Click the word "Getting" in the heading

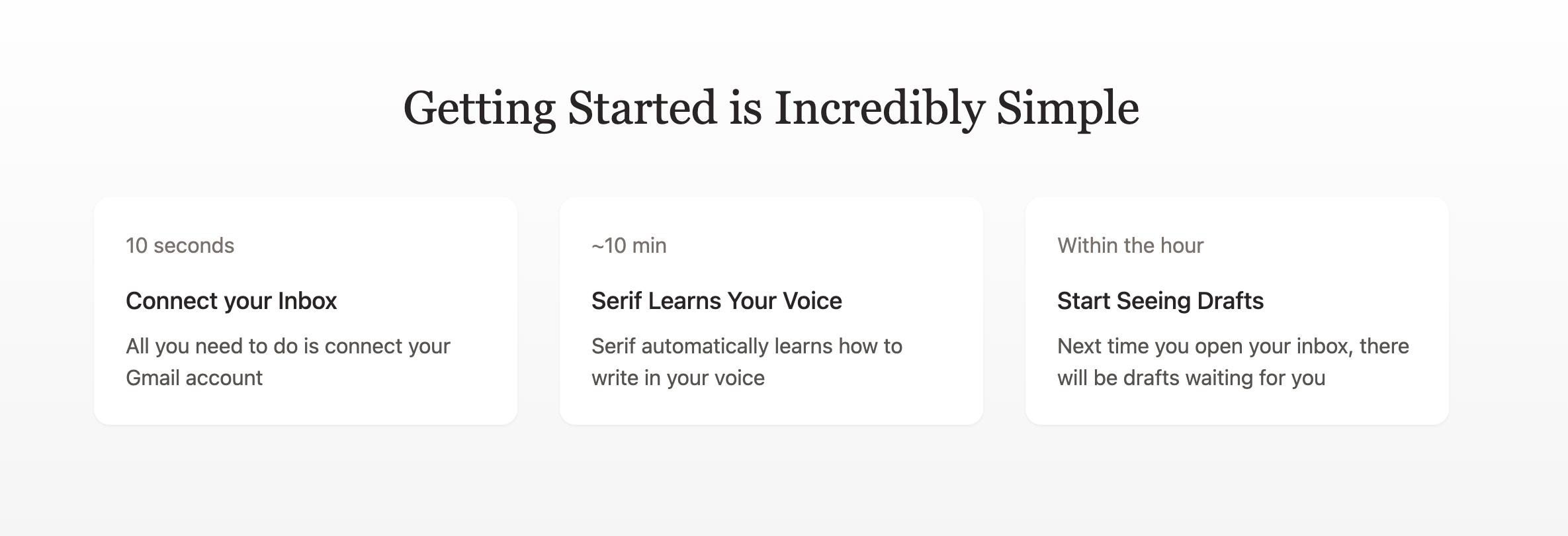click(x=480, y=108)
